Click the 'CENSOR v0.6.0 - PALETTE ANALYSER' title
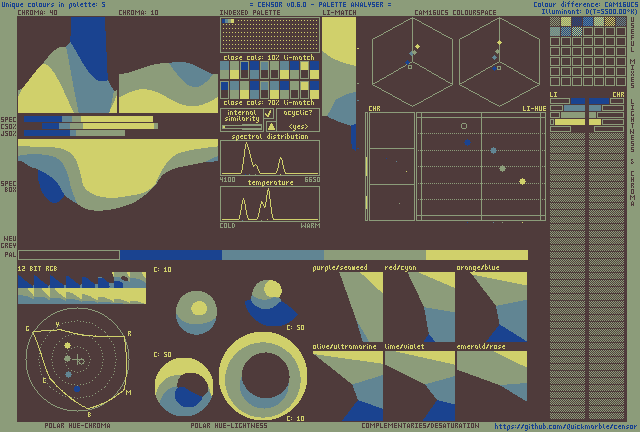The width and height of the screenshot is (640, 432). 320,4
